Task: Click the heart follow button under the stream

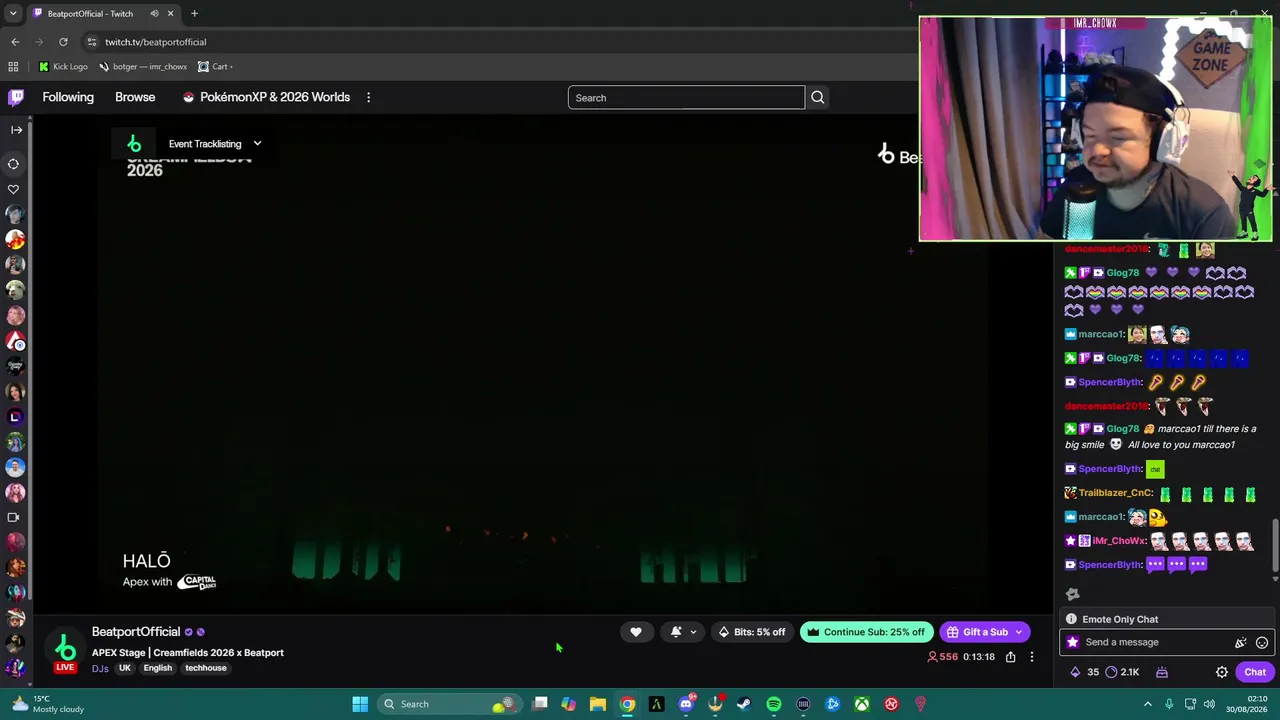Action: [x=635, y=632]
